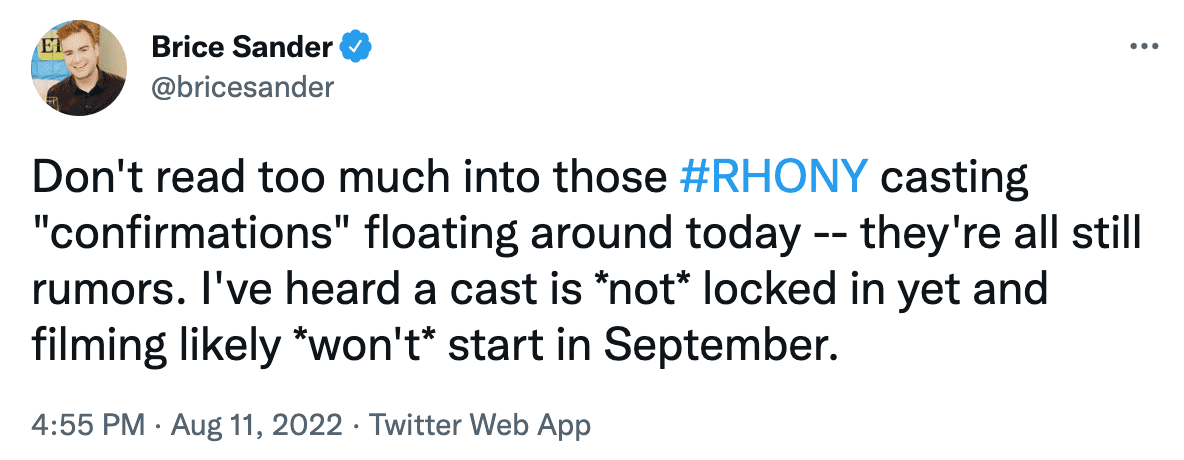Click the blue verified checkmark badge

point(355,48)
